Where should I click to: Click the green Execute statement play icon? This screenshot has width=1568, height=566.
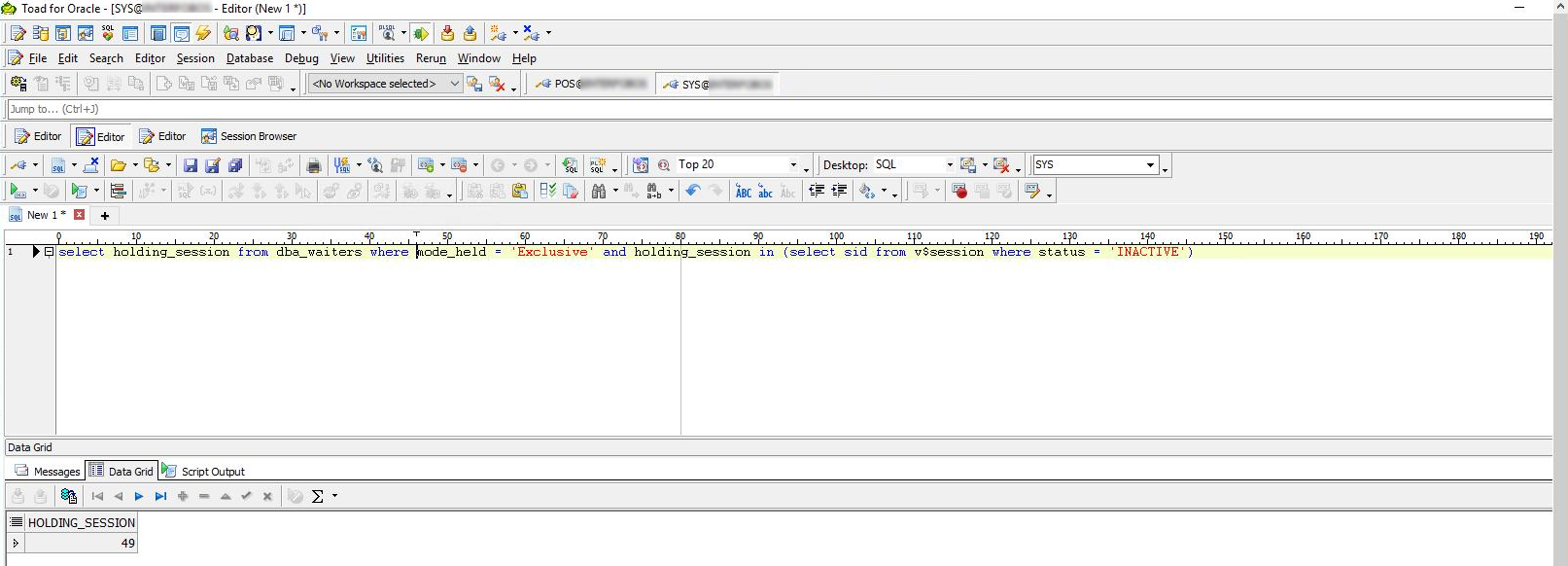17,192
